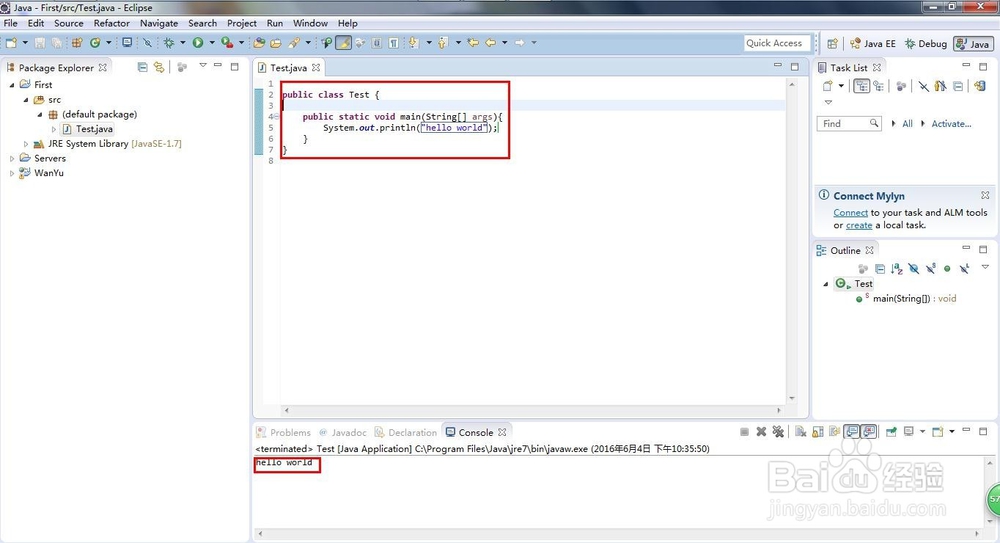Toggle Show Console on Standard Out change
Image resolution: width=1000 pixels, height=543 pixels.
[851, 432]
